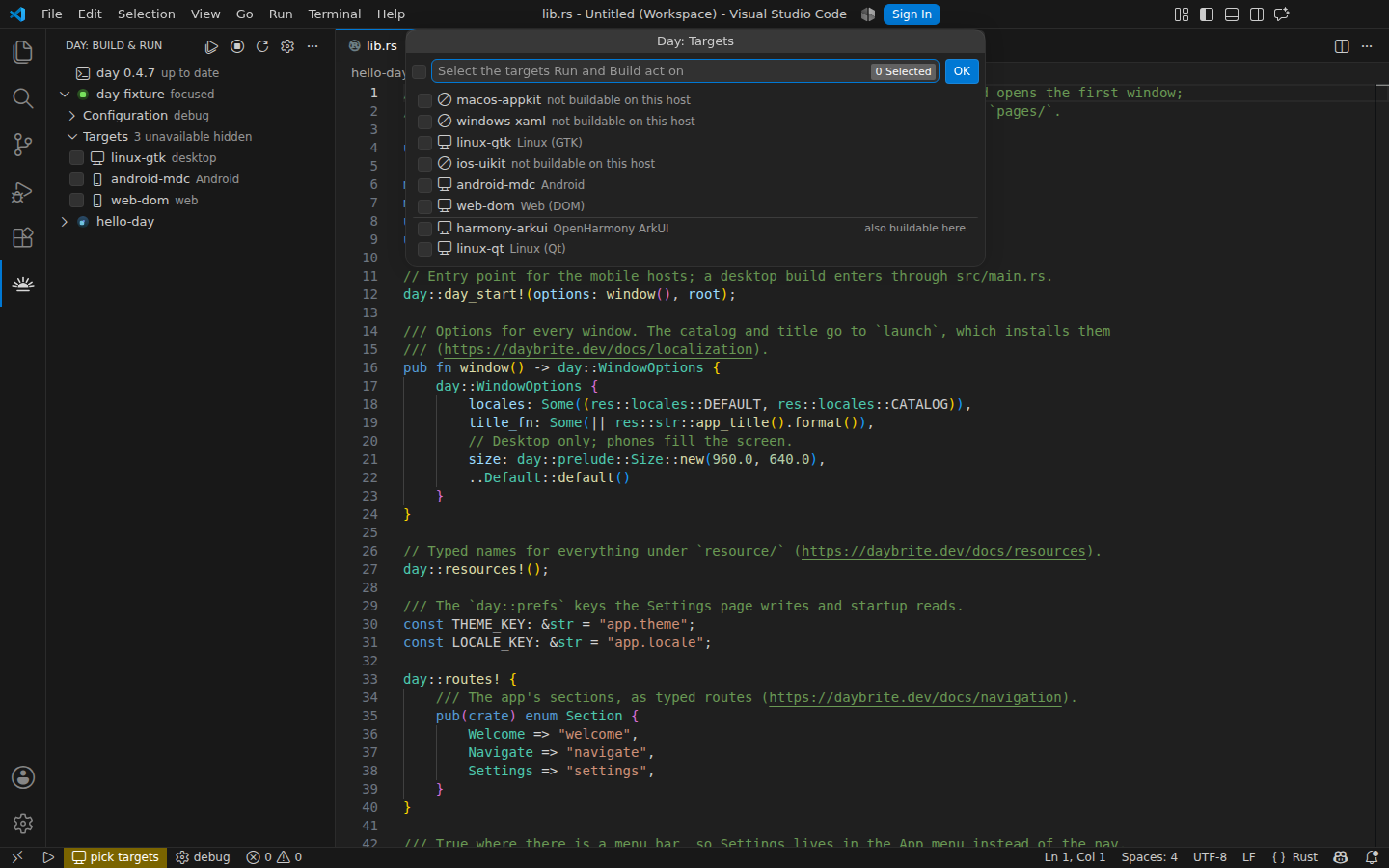Expand the hello-day tree node
This screenshot has height=868, width=1389.
pos(65,222)
